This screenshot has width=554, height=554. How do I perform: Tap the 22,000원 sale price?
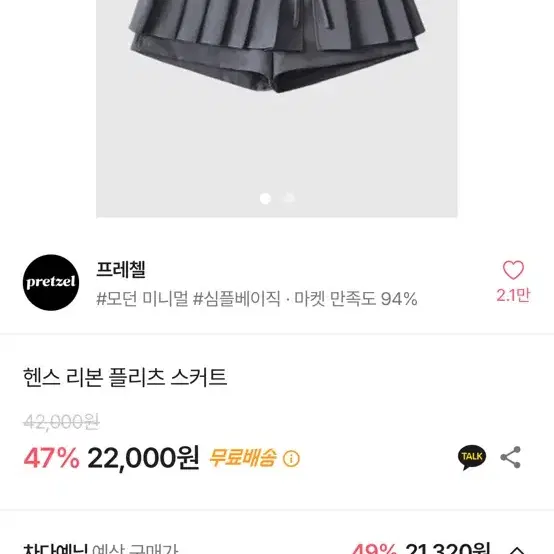pyautogui.click(x=143, y=458)
